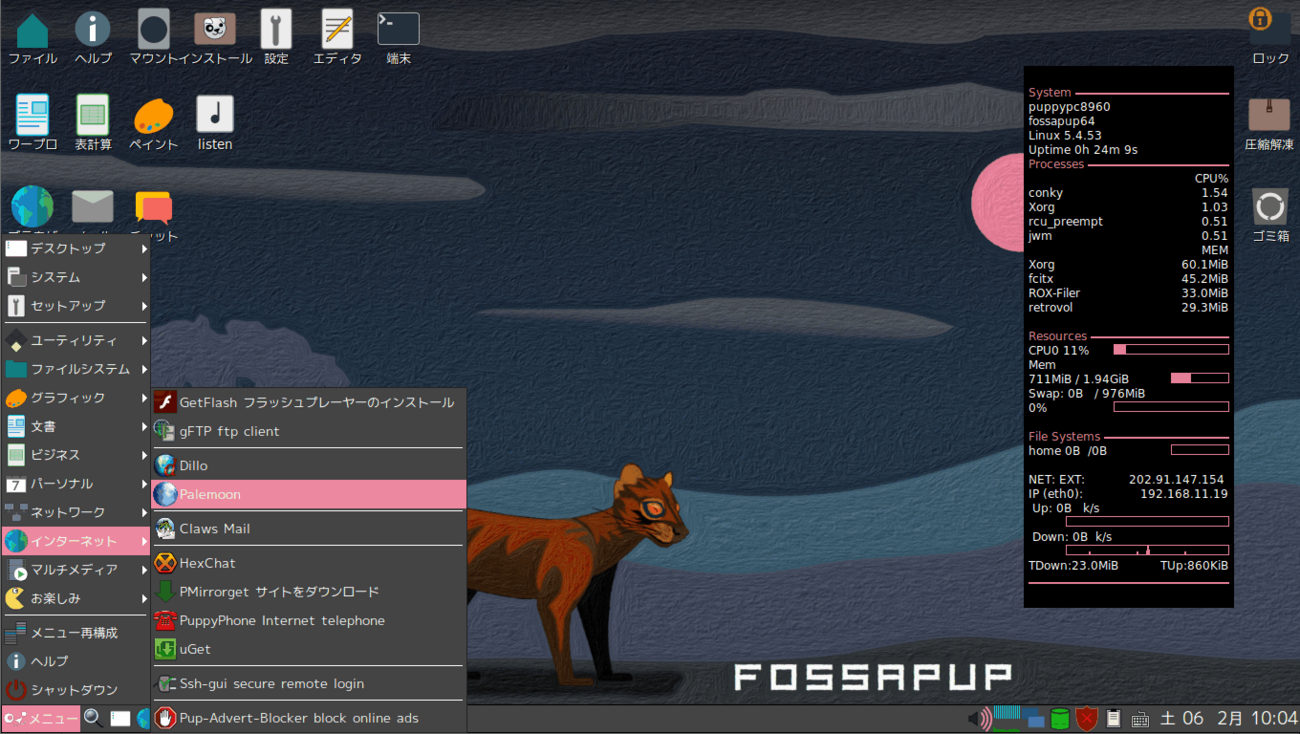
Task: Click the pink メニュー start button
Action: (x=41, y=718)
